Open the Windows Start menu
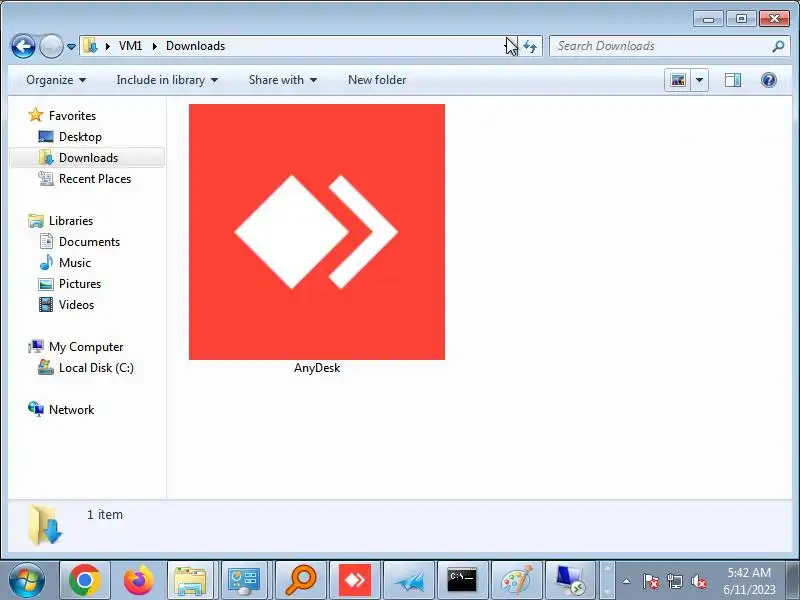The image size is (800, 600). pyautogui.click(x=27, y=580)
